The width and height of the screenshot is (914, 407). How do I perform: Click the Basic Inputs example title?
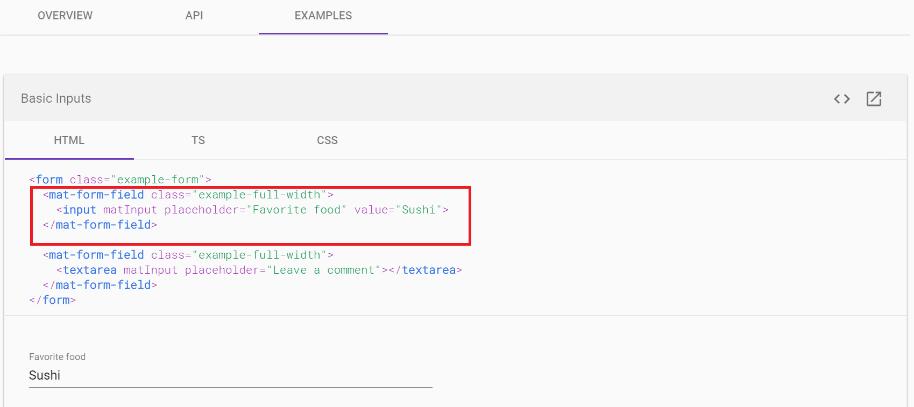(56, 99)
